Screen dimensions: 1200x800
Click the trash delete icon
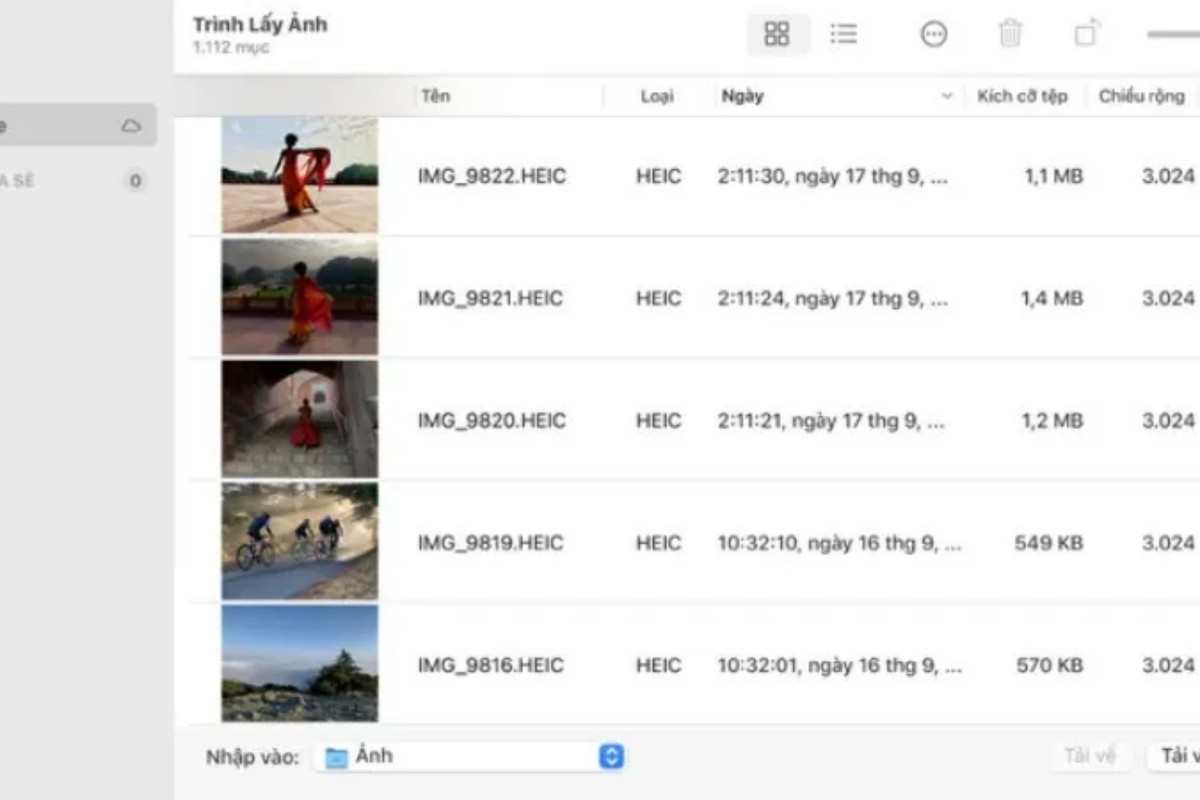1011,34
